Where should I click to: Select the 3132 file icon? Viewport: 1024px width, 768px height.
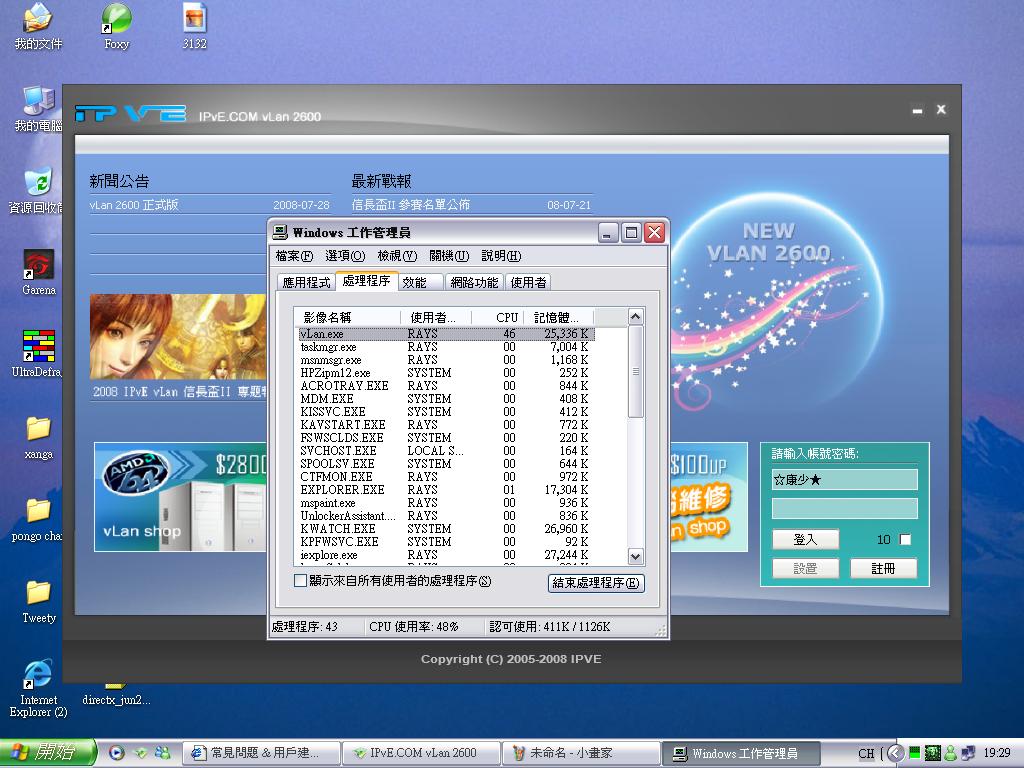(195, 18)
